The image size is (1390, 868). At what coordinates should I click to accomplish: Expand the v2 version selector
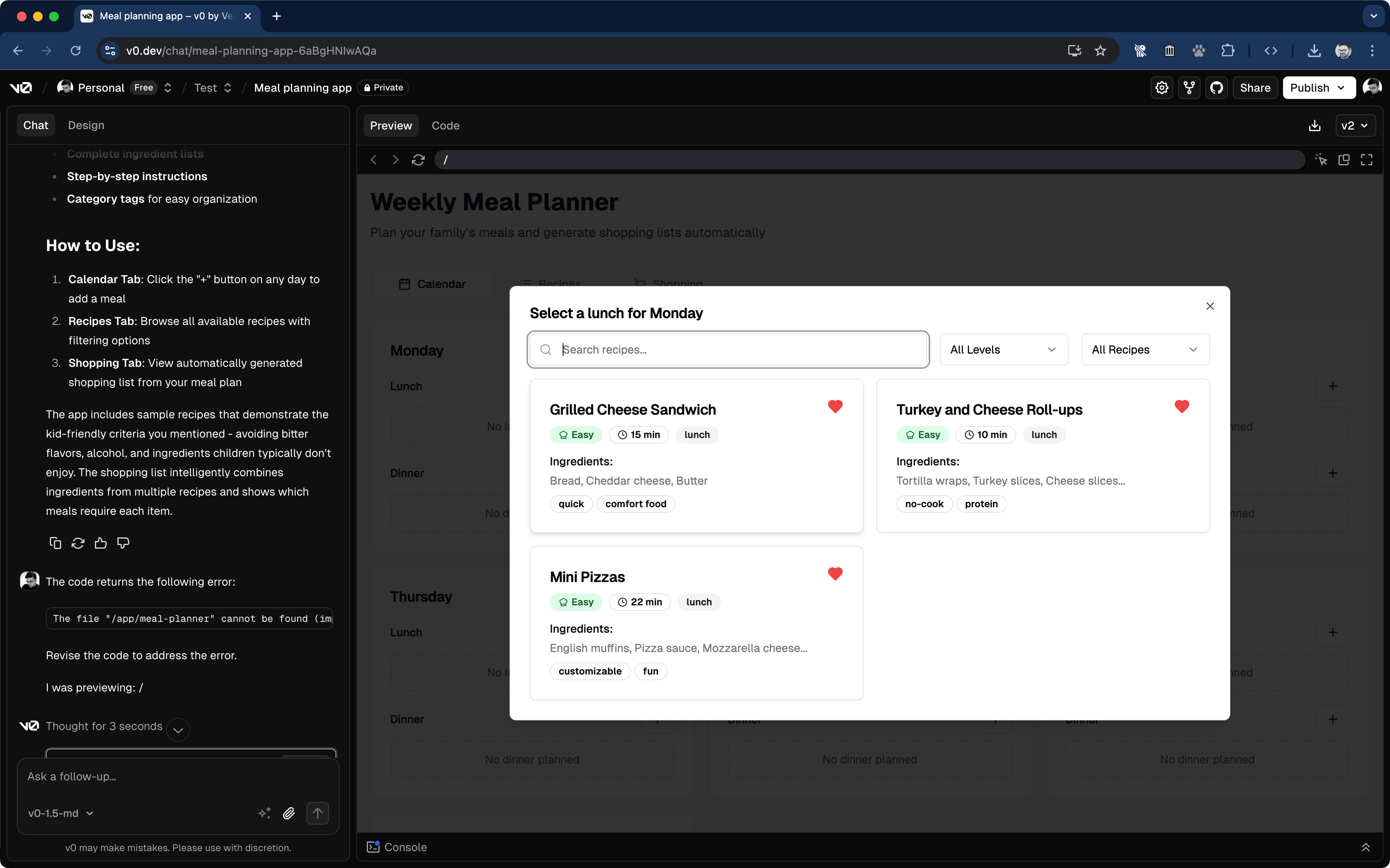pyautogui.click(x=1355, y=126)
